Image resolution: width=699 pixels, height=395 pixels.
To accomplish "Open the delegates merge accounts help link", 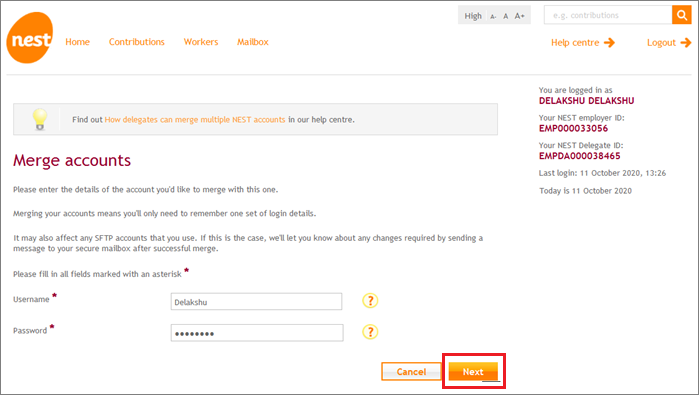I will 195,119.
